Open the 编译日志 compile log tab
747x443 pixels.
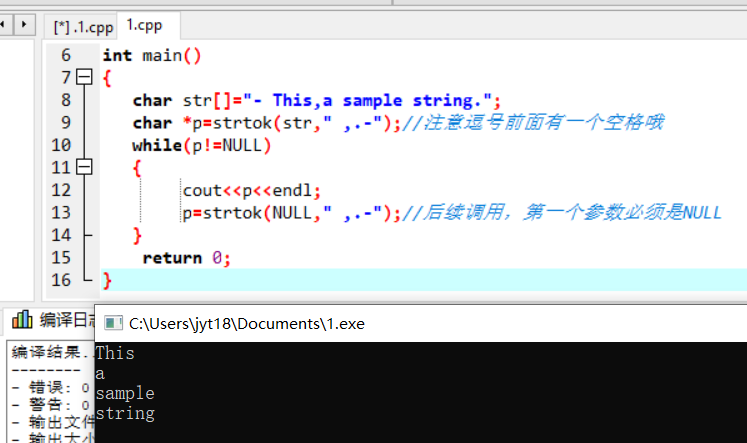pyautogui.click(x=67, y=320)
